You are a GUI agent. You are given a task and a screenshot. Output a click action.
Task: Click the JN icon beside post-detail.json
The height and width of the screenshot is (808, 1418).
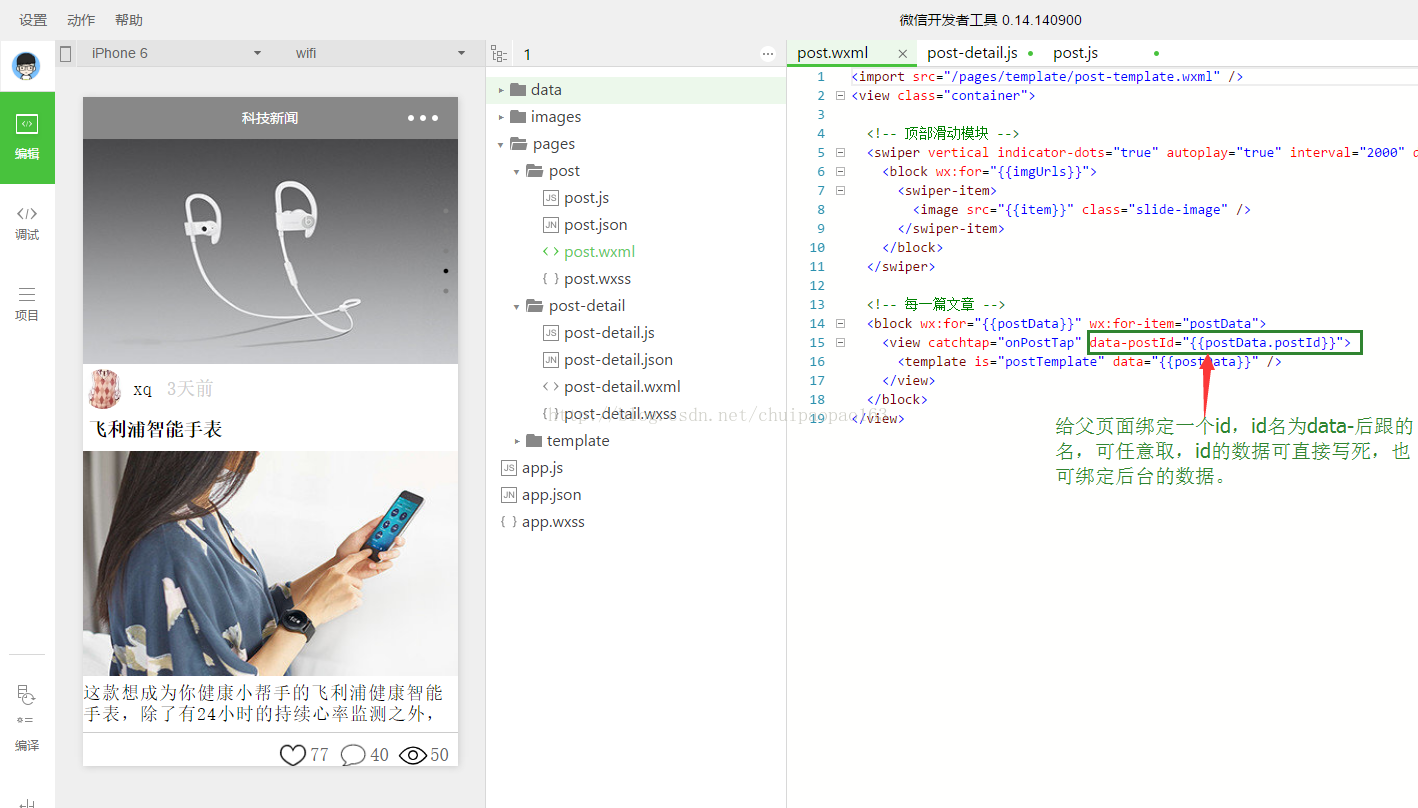pyautogui.click(x=551, y=360)
